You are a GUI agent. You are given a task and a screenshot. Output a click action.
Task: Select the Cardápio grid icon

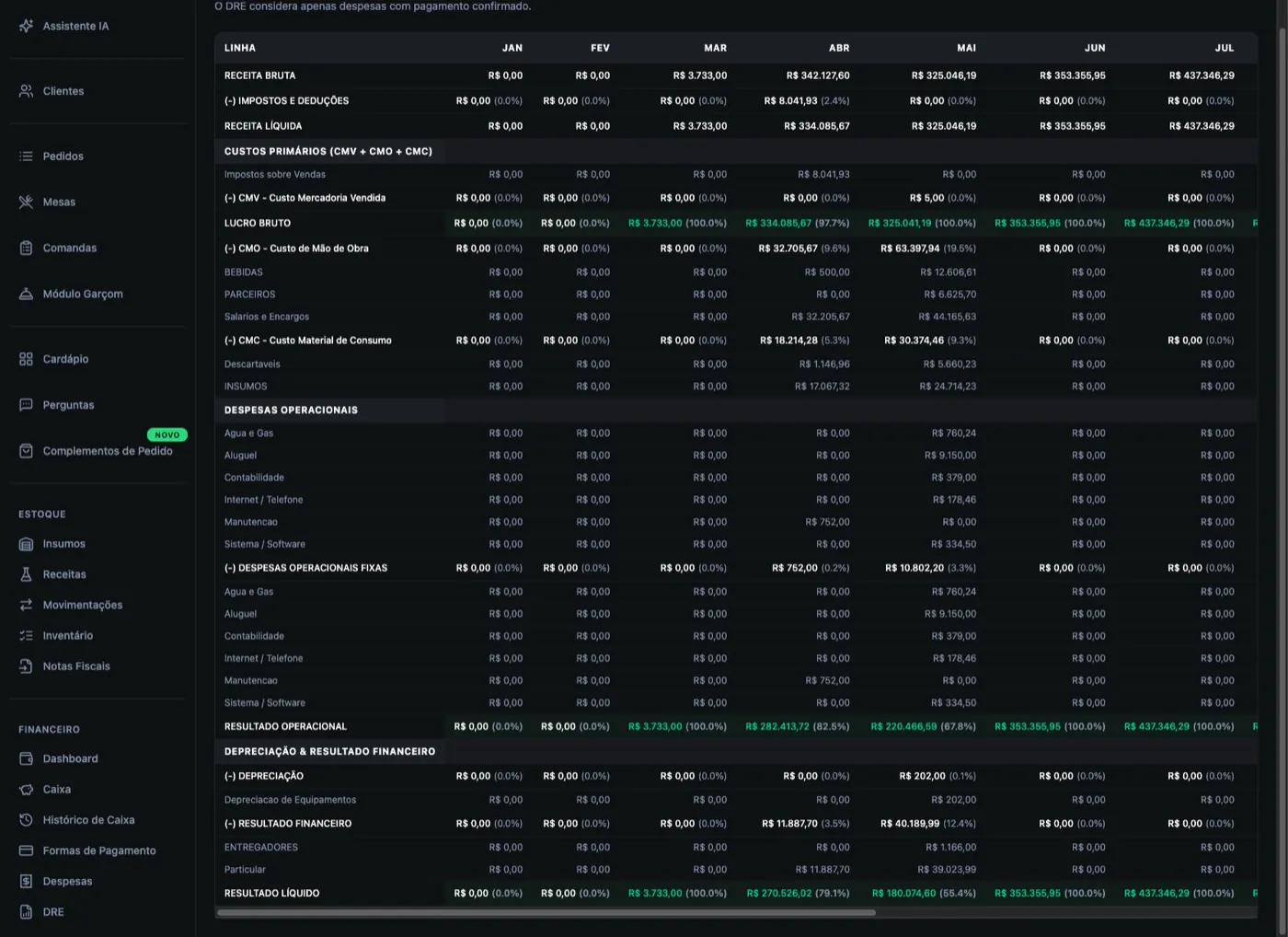pyautogui.click(x=26, y=359)
